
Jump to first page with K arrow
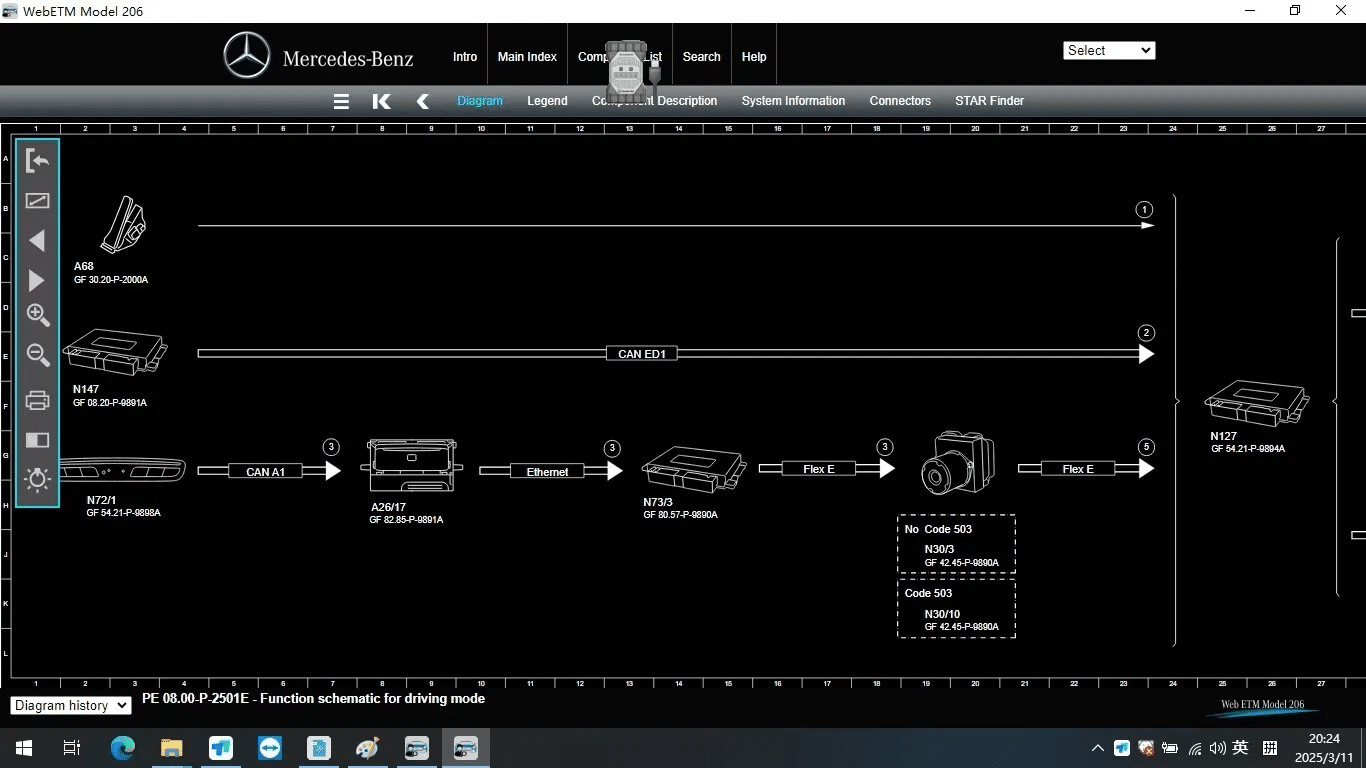pyautogui.click(x=381, y=101)
